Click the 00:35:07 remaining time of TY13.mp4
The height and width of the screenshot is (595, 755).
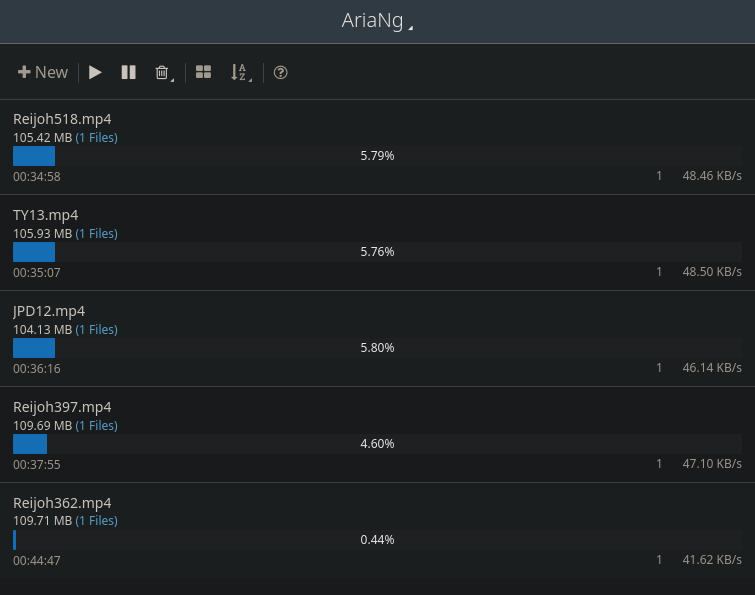click(37, 272)
